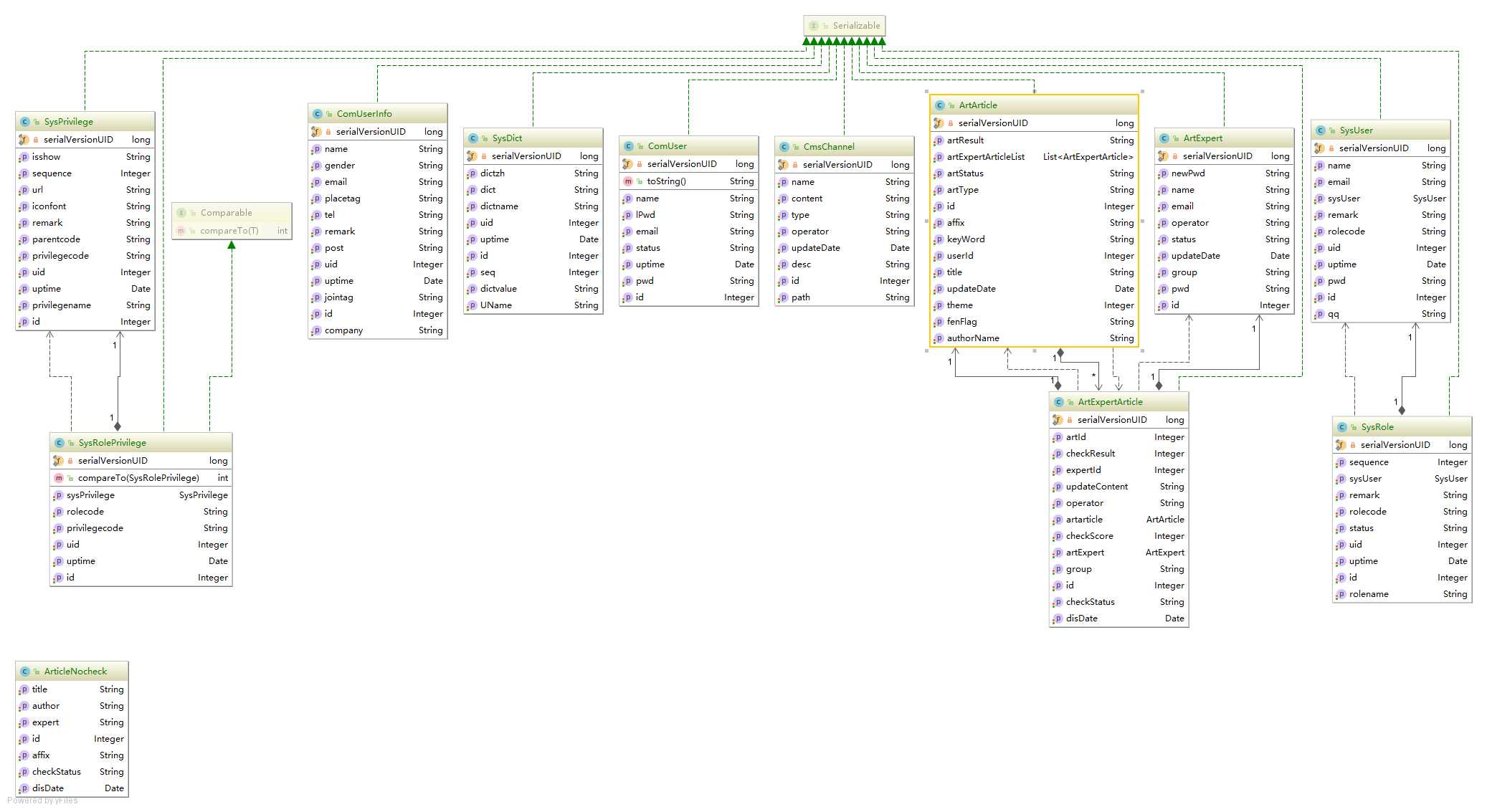The width and height of the screenshot is (1487, 812).
Task: Select the ArticleNocheck class title
Action: click(75, 672)
